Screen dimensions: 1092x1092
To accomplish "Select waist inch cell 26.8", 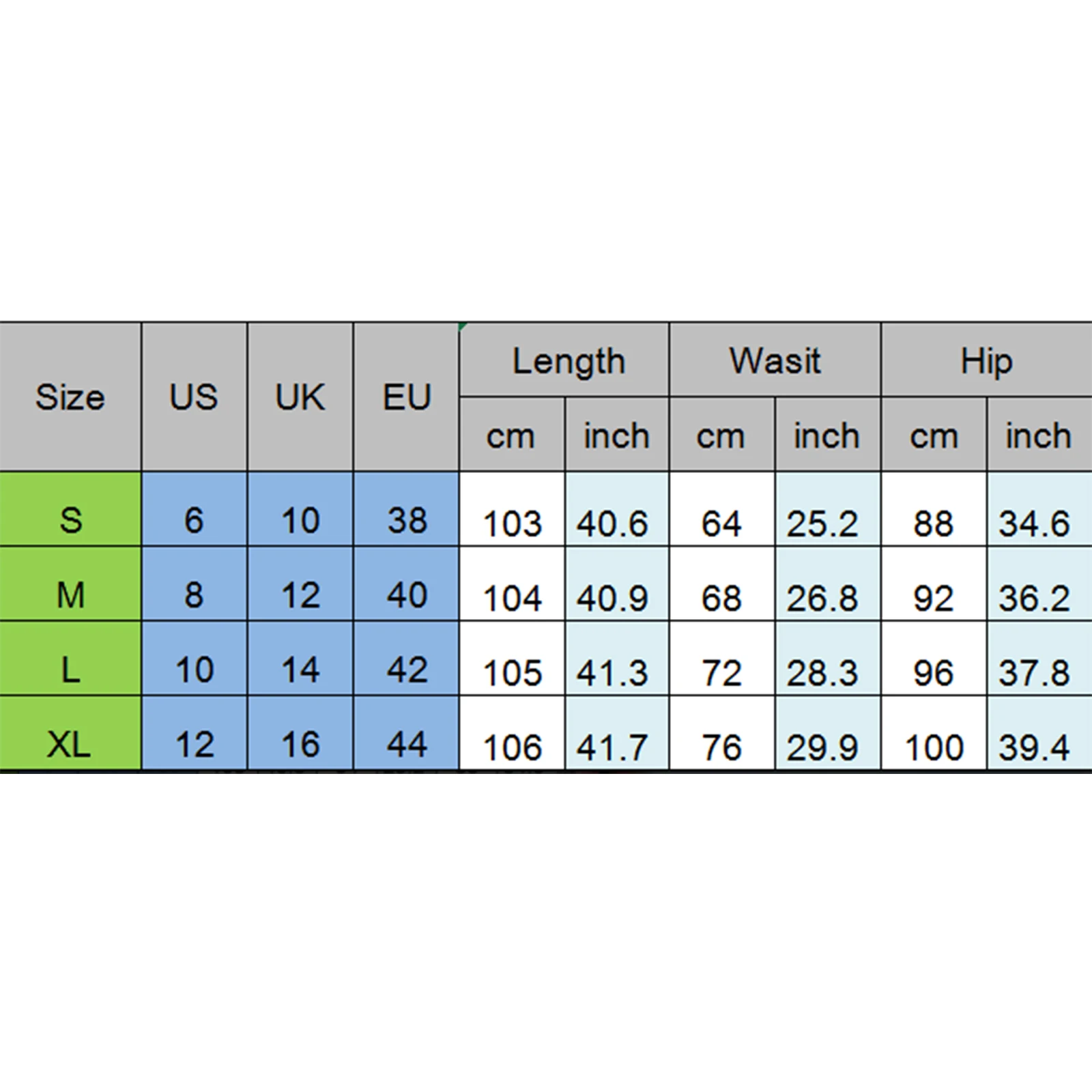I will pyautogui.click(x=828, y=584).
